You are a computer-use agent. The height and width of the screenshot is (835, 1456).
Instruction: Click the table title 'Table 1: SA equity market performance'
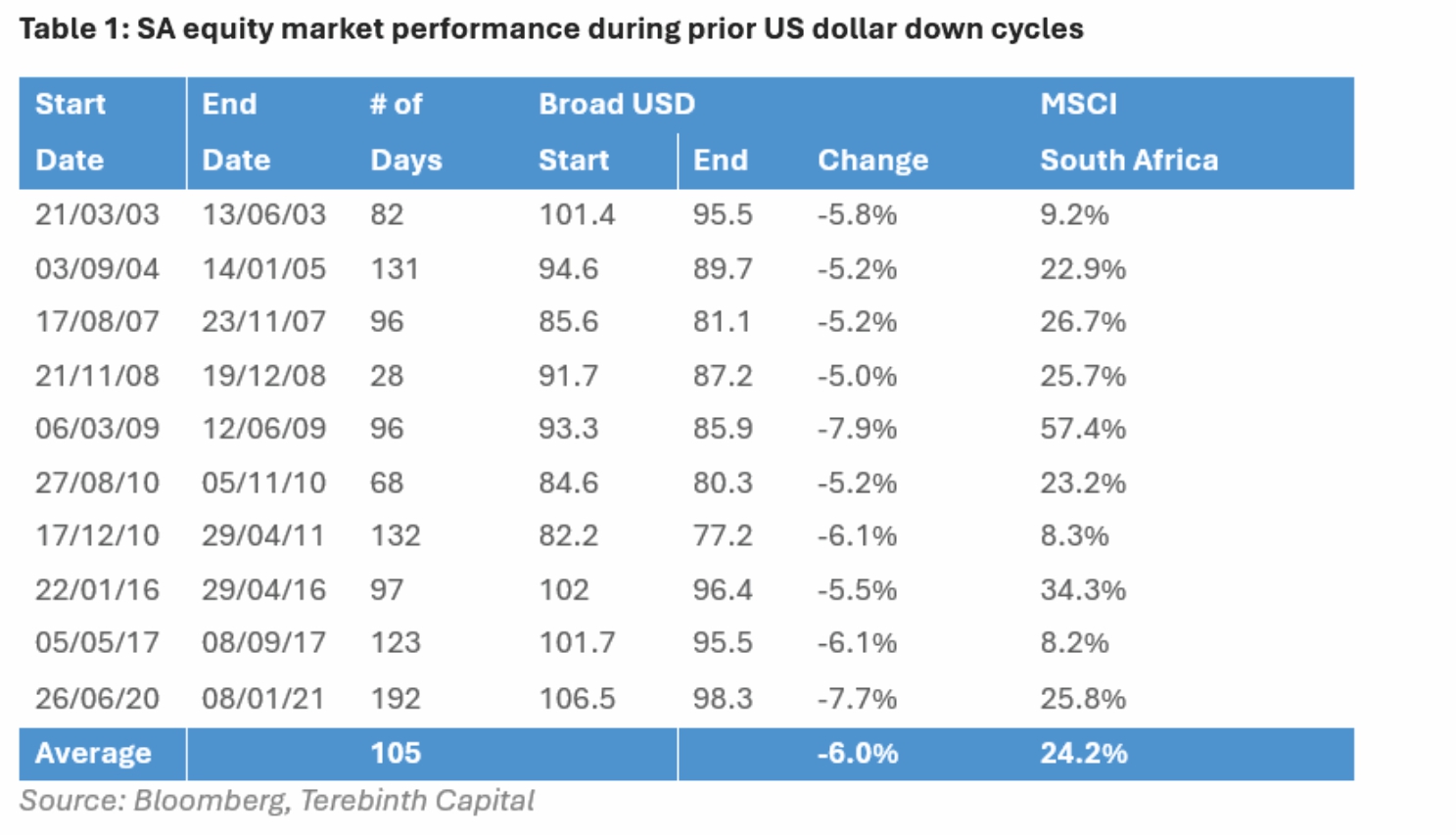point(550,29)
